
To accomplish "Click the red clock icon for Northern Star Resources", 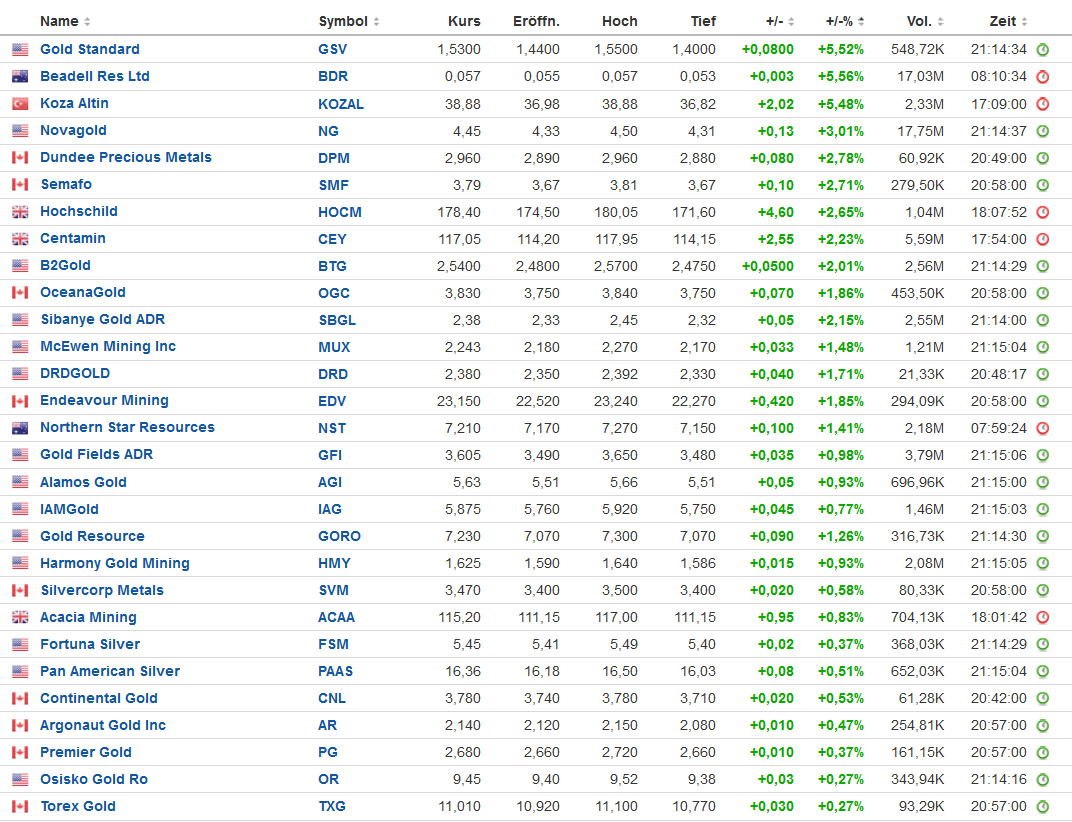I will pos(1043,428).
